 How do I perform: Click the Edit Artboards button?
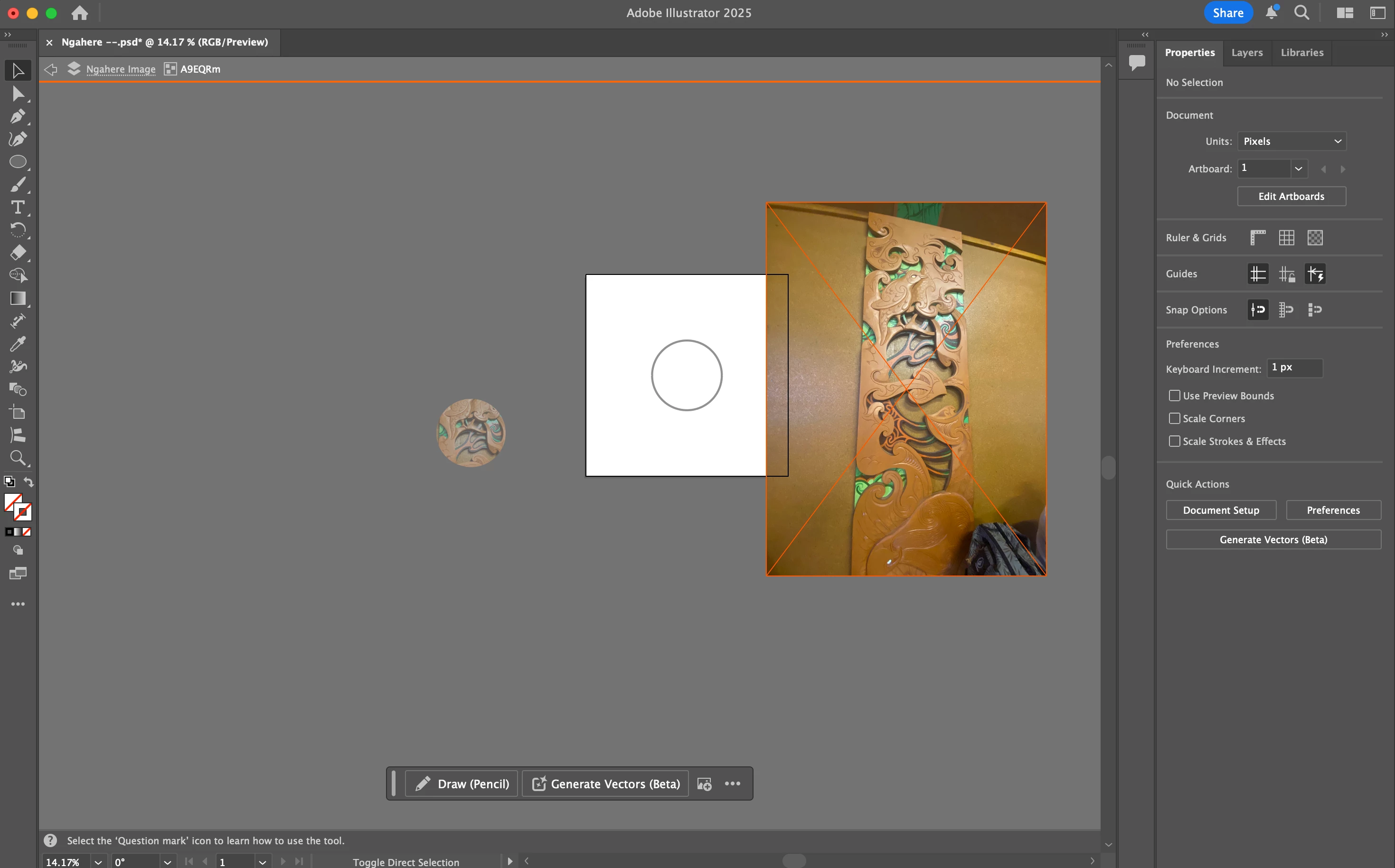tap(1291, 196)
